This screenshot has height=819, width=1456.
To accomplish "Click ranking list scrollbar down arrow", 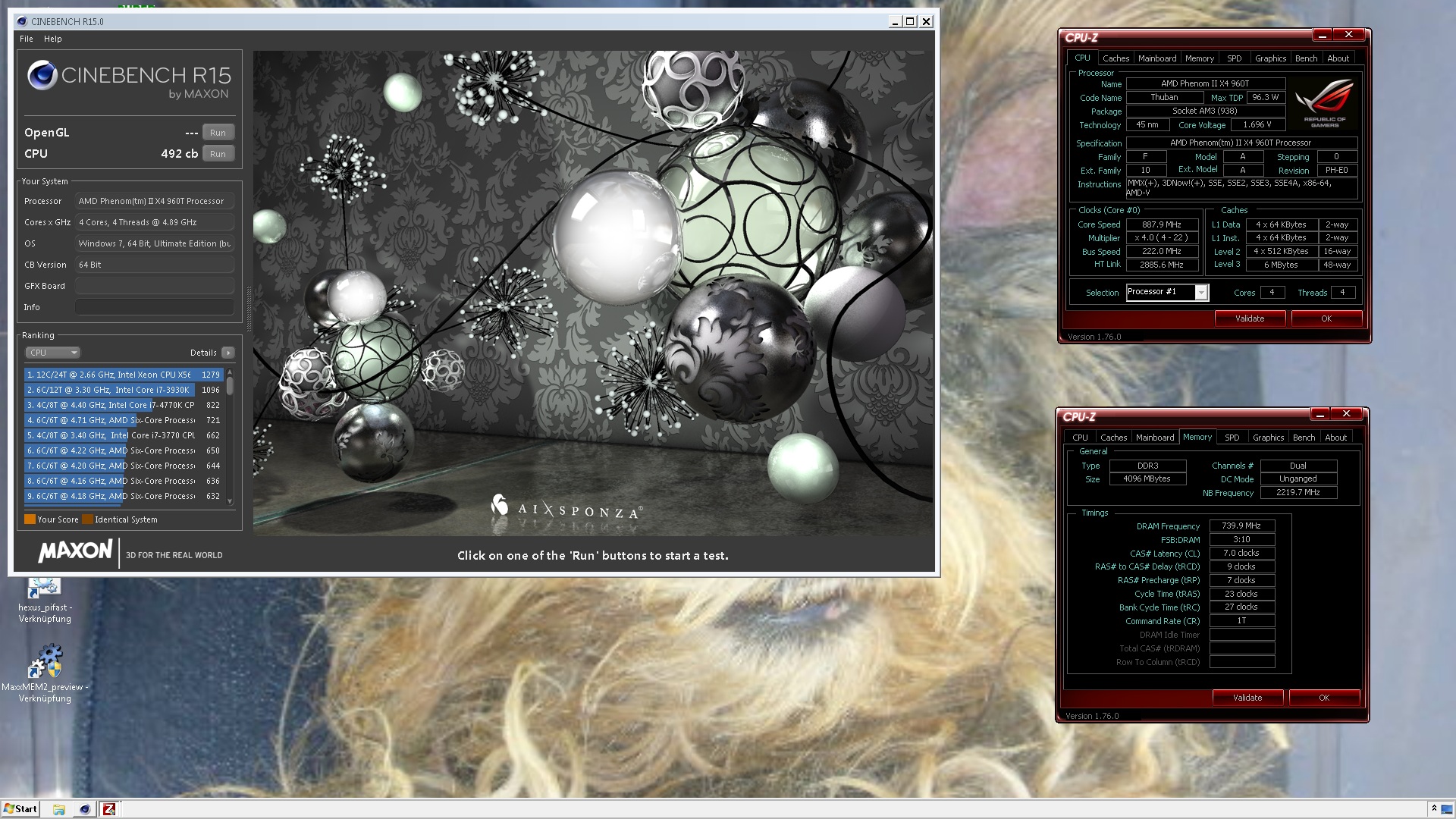I will [x=230, y=500].
